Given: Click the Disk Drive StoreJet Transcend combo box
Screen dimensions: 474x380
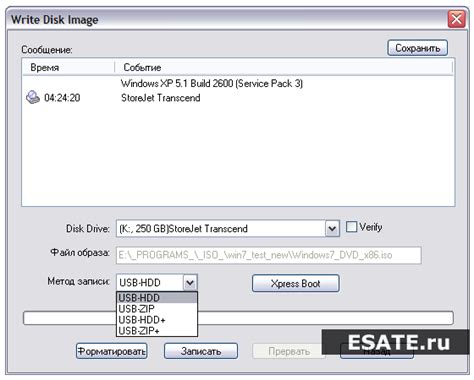Looking at the screenshot, I should click(x=228, y=229).
